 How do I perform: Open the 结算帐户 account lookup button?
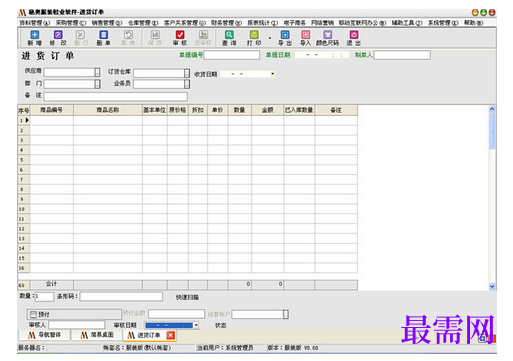click(286, 314)
